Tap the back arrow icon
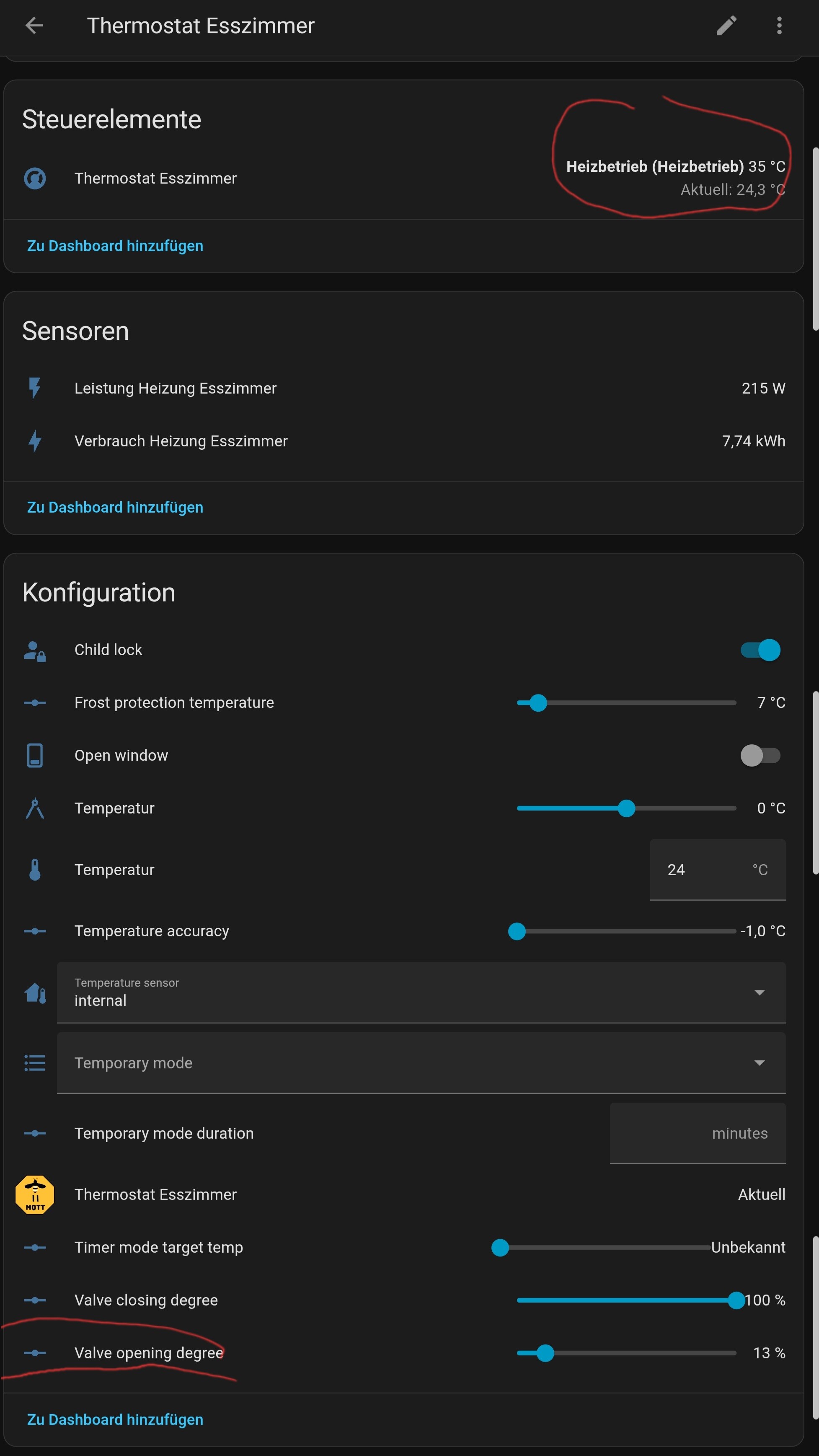Viewport: 819px width, 1456px height. click(34, 26)
